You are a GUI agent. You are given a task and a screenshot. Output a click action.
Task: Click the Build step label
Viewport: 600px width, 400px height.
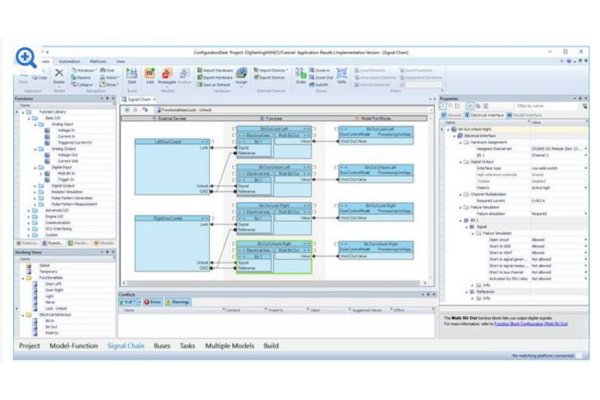271,346
